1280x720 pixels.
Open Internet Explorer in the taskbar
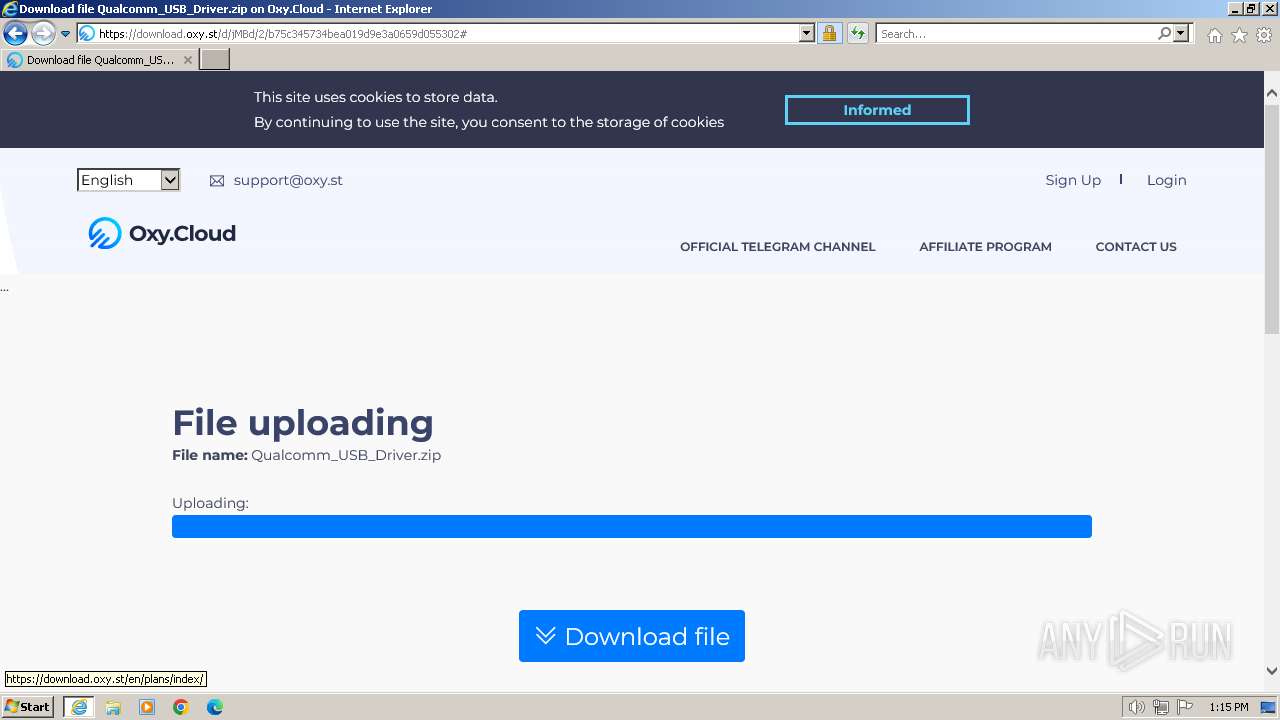(79, 707)
